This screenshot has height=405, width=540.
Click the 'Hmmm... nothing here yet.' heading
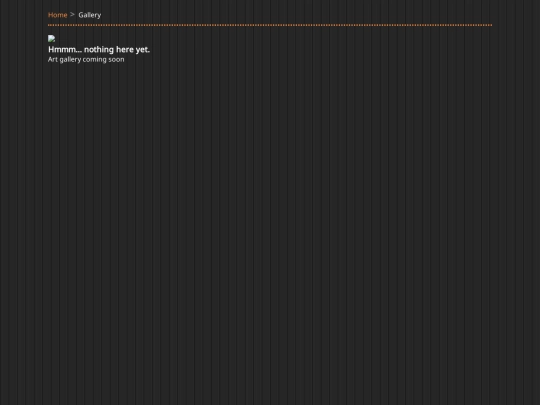coord(99,50)
